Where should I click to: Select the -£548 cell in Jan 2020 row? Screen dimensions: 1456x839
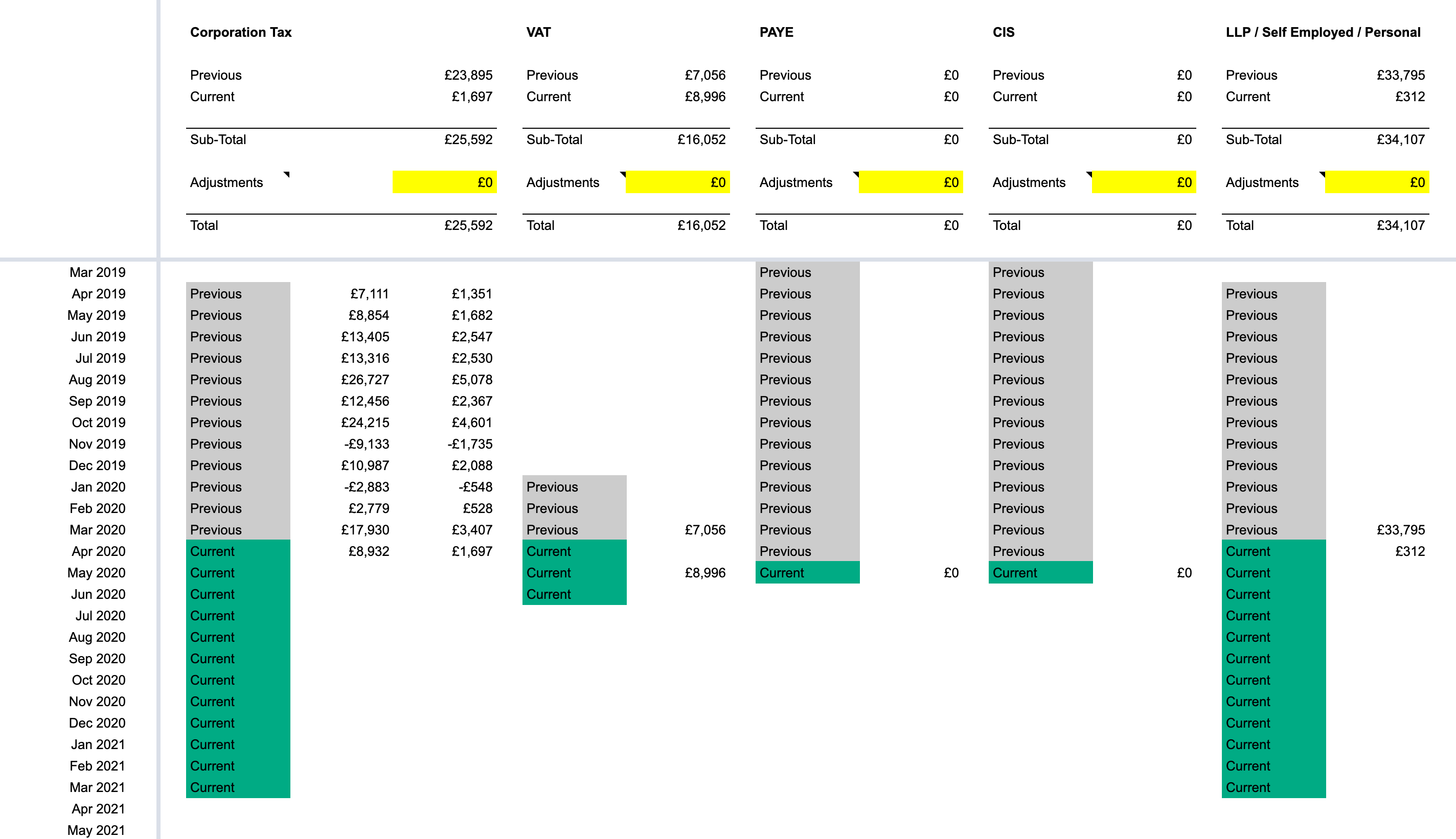[x=475, y=487]
